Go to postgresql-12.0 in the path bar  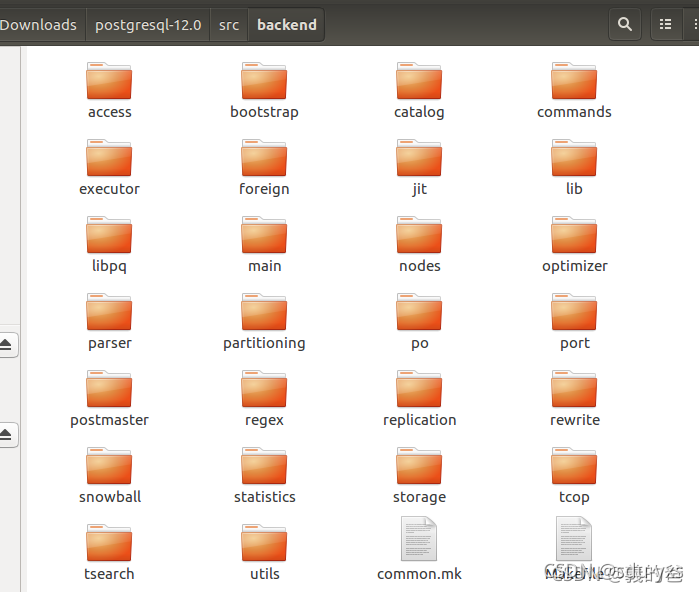point(148,25)
